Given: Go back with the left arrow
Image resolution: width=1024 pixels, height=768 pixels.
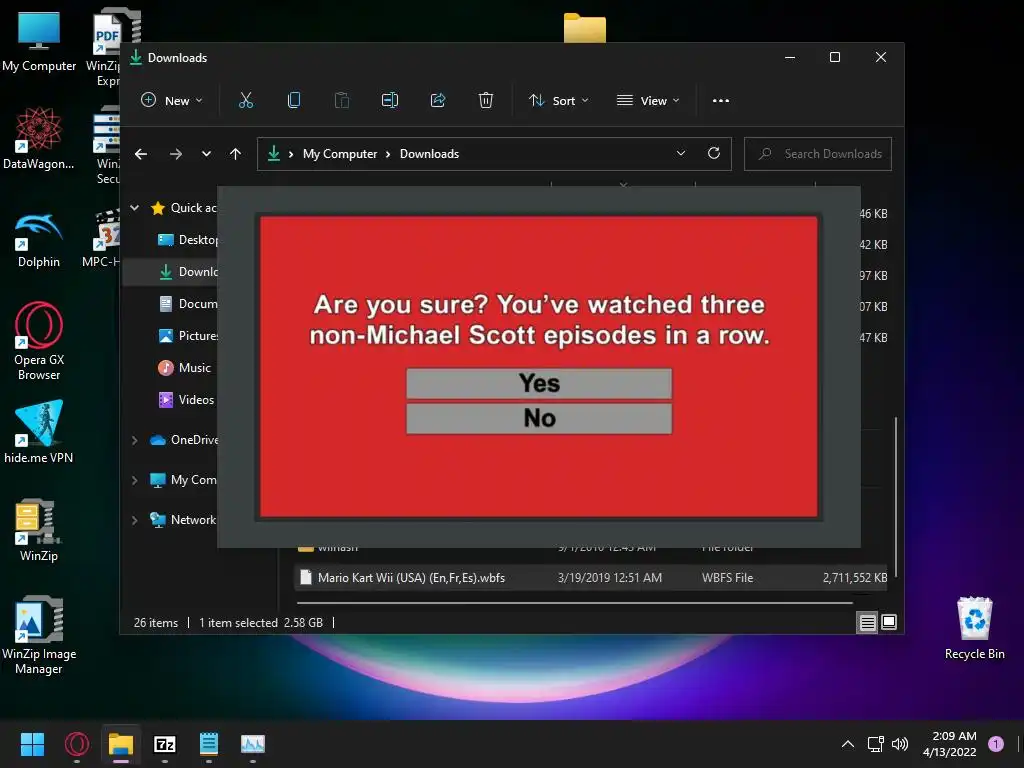Looking at the screenshot, I should (141, 154).
